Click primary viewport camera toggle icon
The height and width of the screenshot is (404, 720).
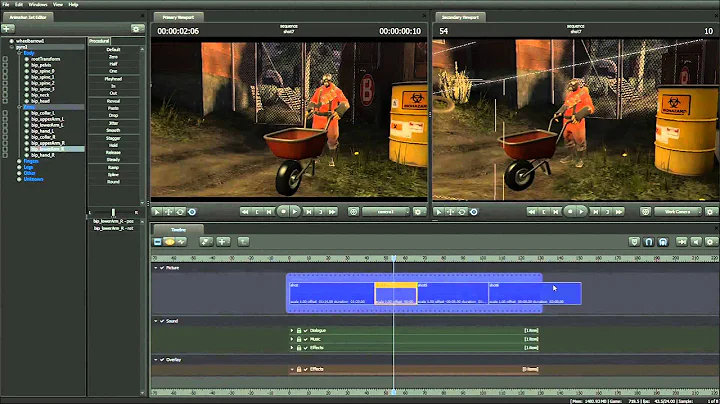pos(353,212)
